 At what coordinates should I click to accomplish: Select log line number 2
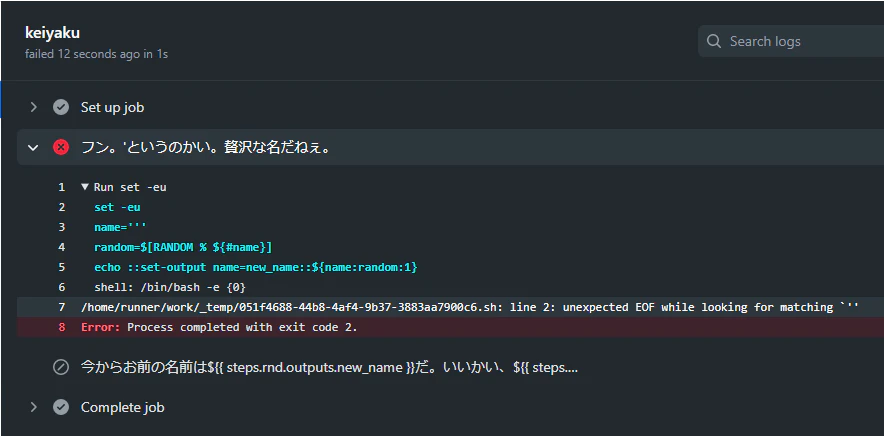point(61,207)
